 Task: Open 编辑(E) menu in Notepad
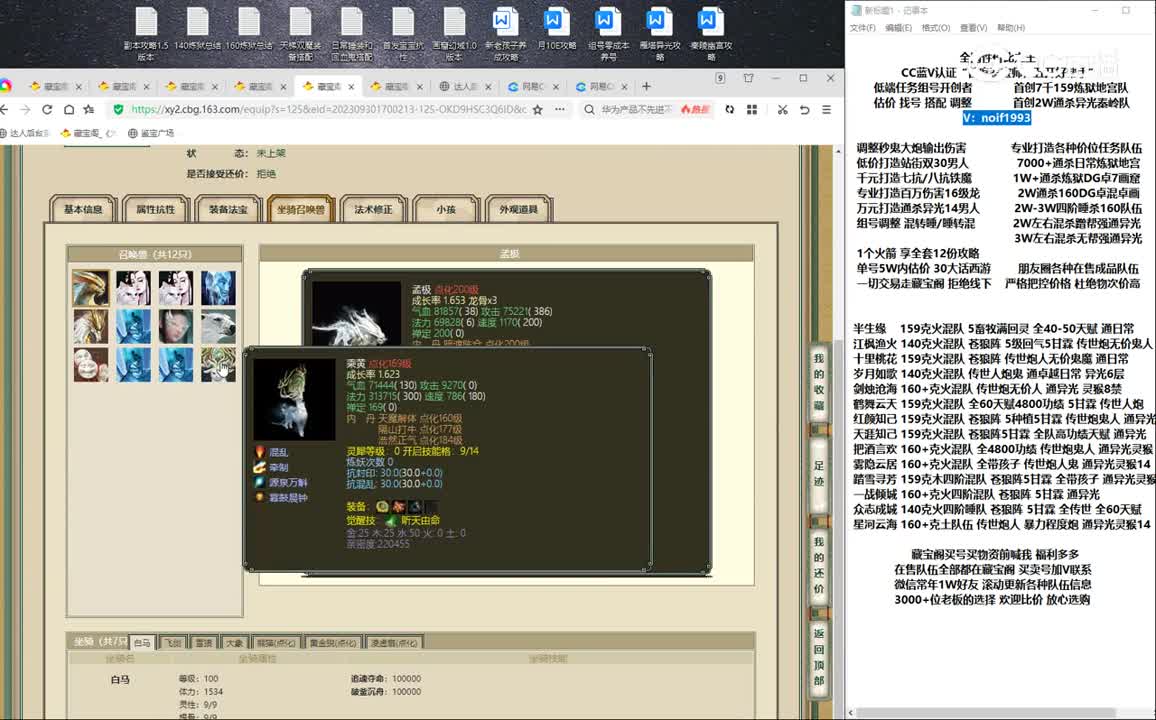898,28
